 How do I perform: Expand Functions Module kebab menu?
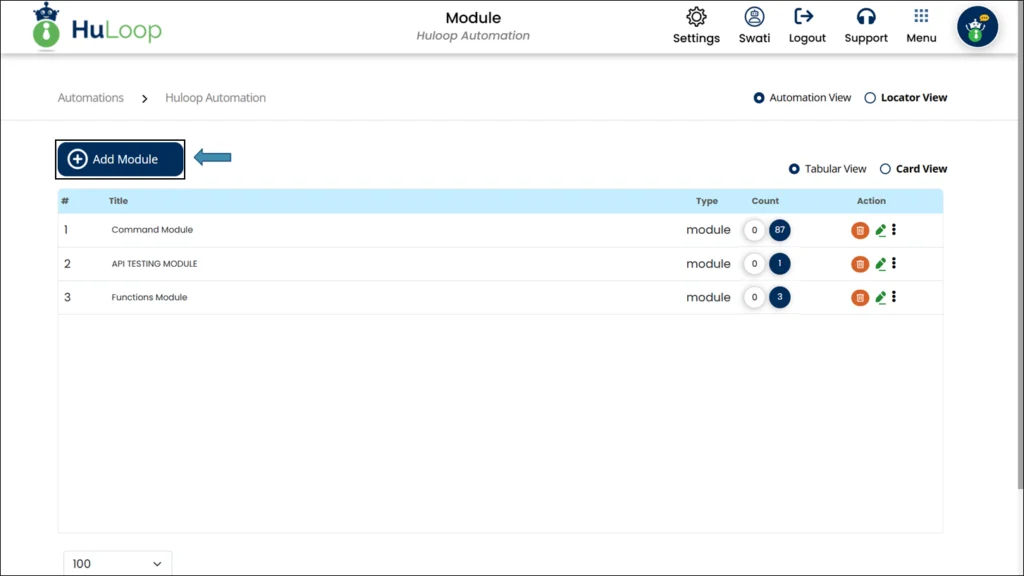point(895,297)
